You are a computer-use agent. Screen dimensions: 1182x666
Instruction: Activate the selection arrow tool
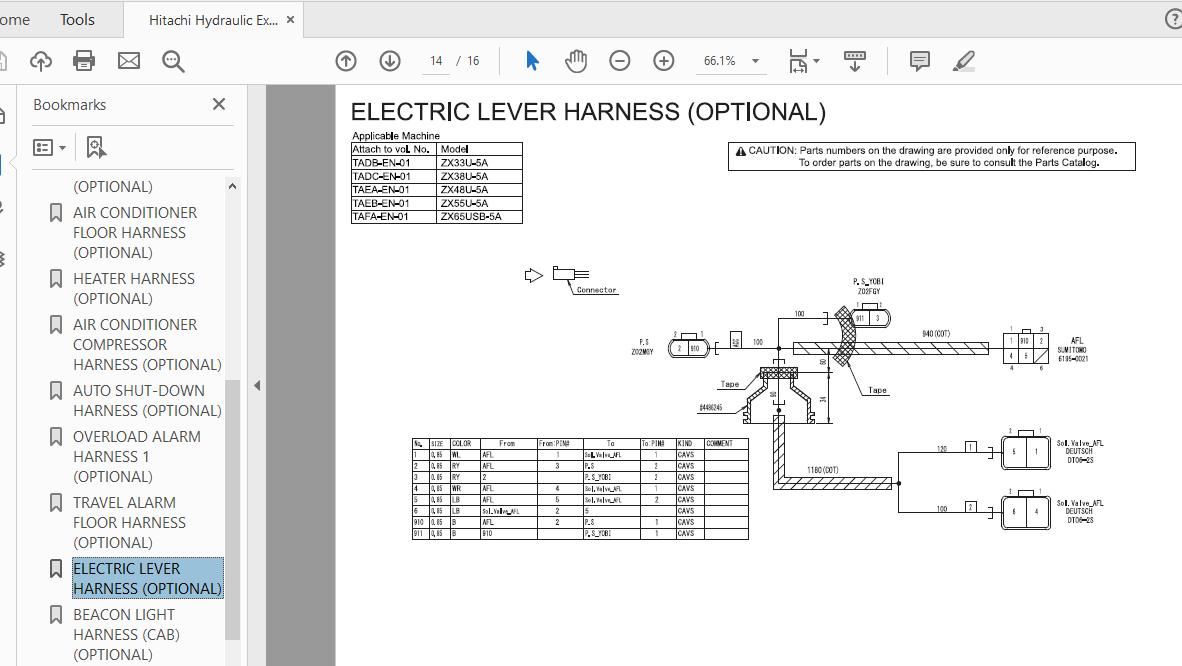coord(532,61)
